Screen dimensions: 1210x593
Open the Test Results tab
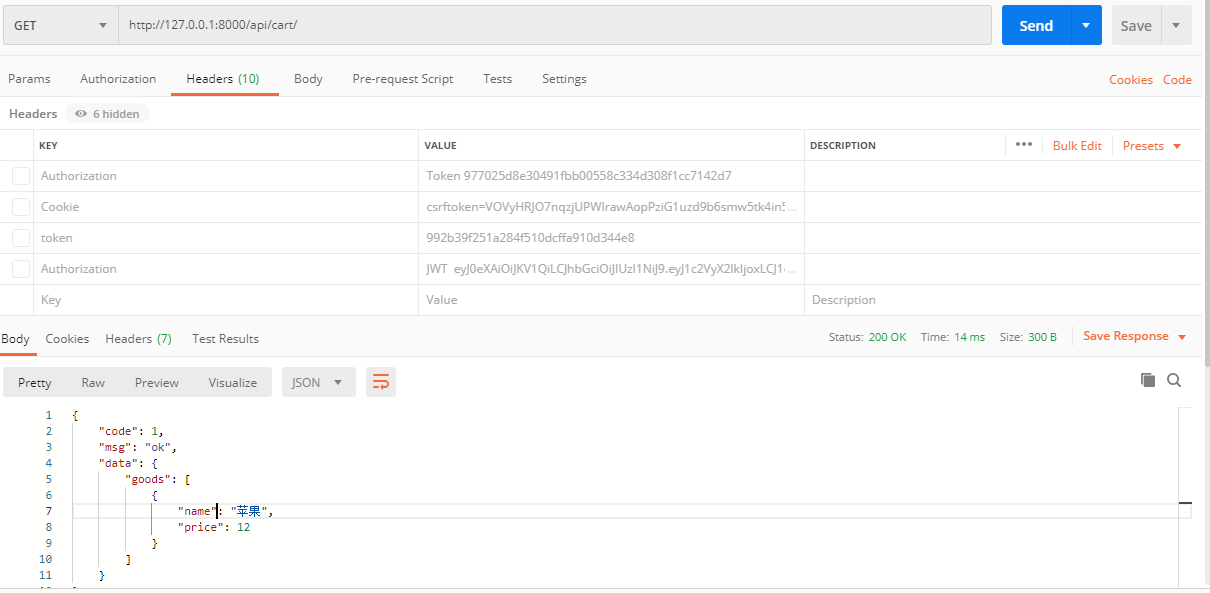(x=225, y=339)
